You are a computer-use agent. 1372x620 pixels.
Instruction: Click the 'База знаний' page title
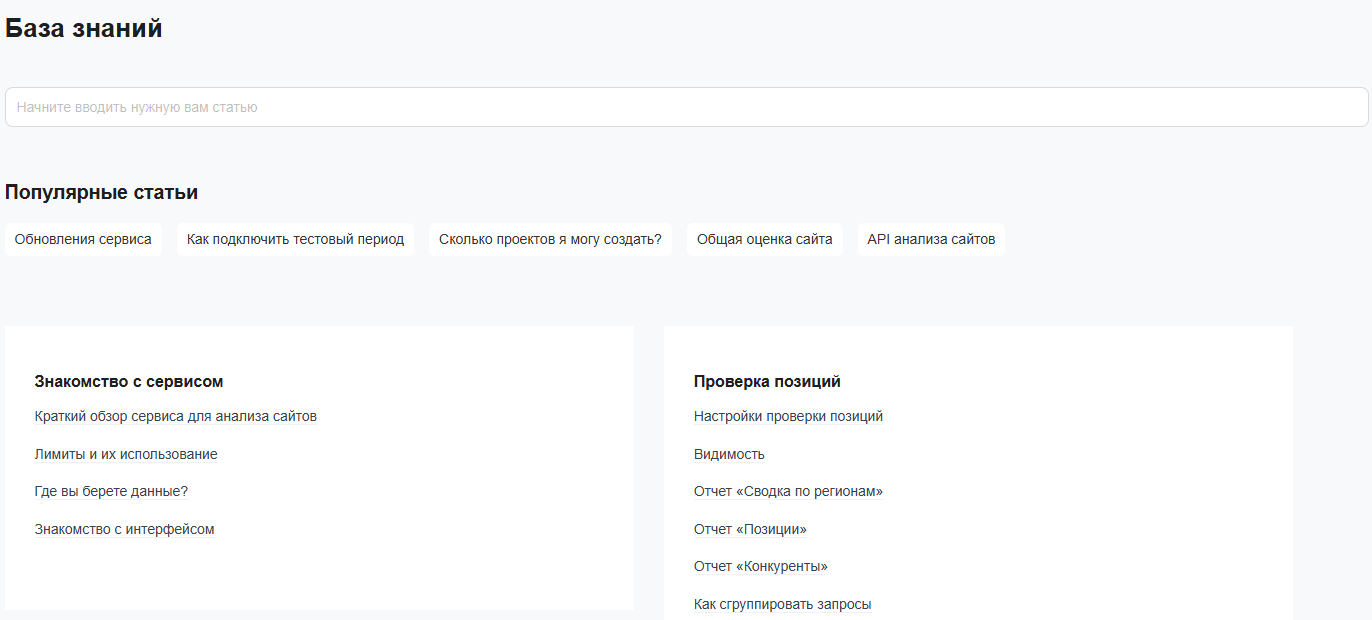[84, 29]
